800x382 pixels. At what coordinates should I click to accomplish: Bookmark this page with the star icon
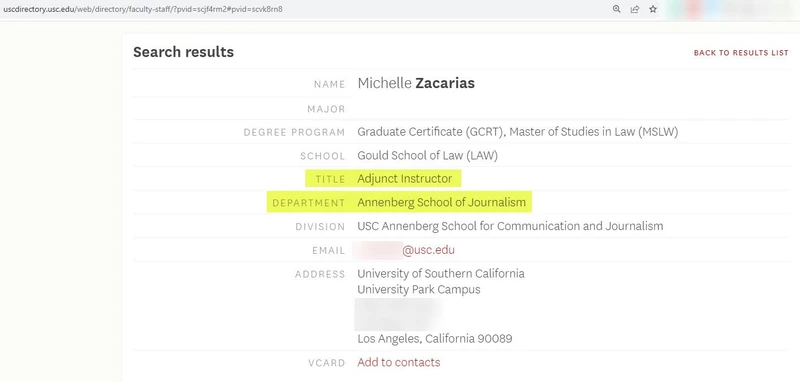[653, 9]
